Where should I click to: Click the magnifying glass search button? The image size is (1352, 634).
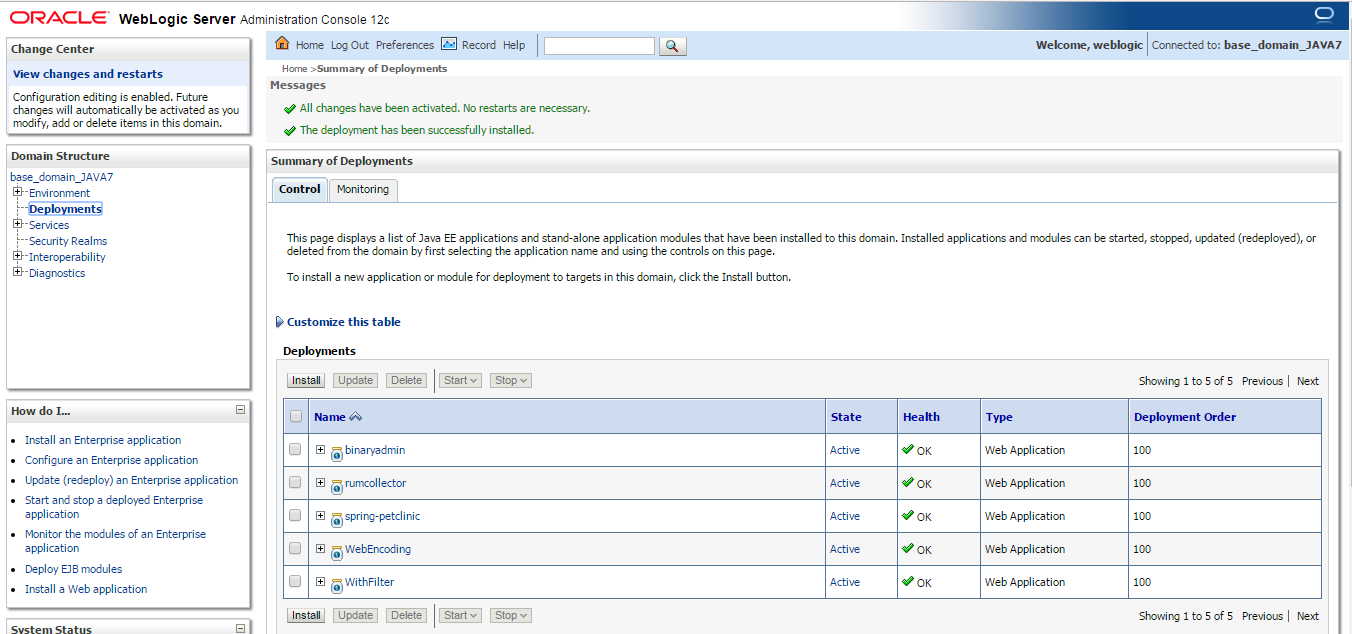673,46
